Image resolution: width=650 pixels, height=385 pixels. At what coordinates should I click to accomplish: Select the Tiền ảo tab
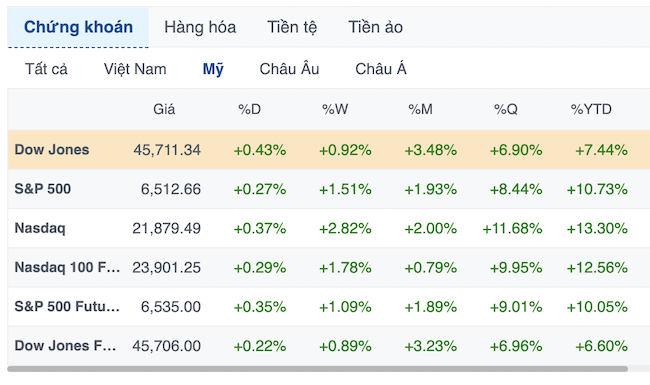point(375,27)
